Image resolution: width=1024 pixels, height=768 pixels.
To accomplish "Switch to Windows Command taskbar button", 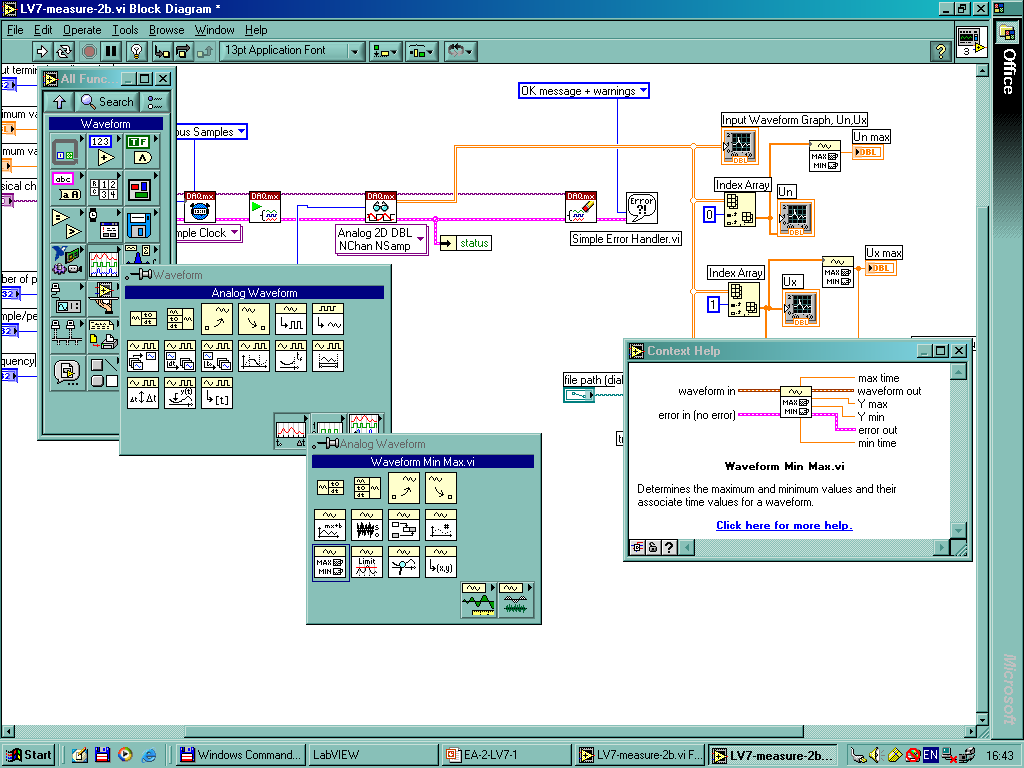I will [241, 755].
